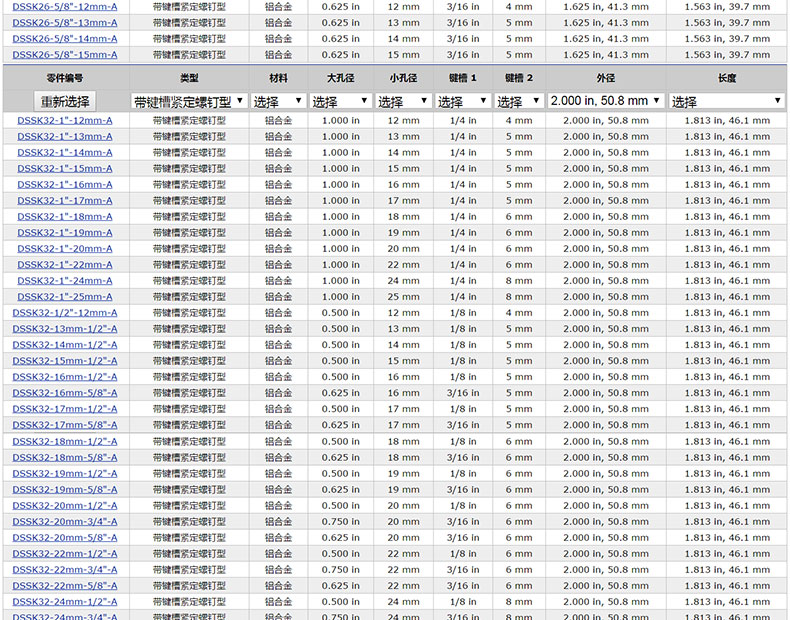Expand the 小孔径 filter dropdown
Image resolution: width=790 pixels, height=620 pixels.
coord(404,101)
